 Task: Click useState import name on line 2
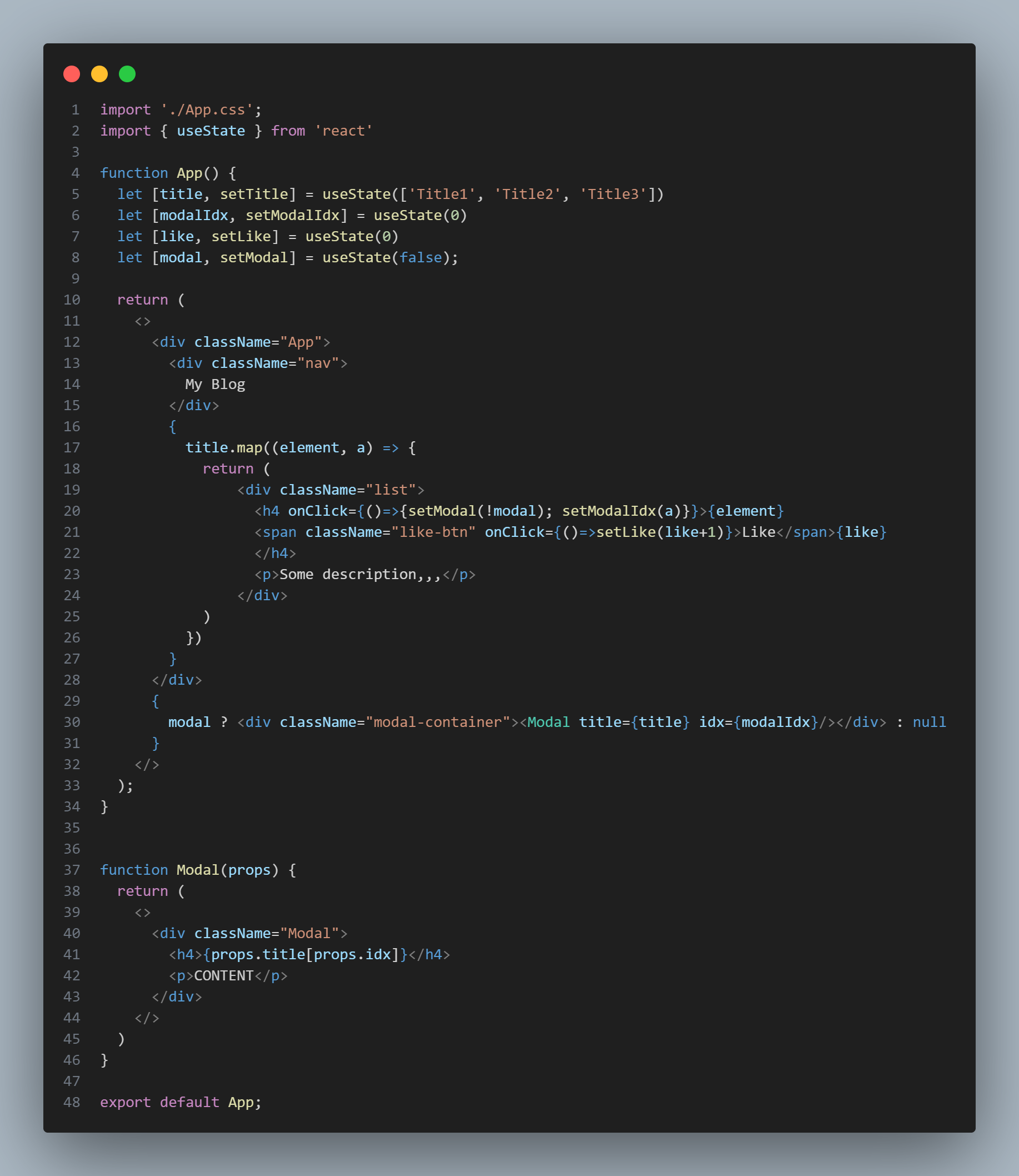pos(211,131)
